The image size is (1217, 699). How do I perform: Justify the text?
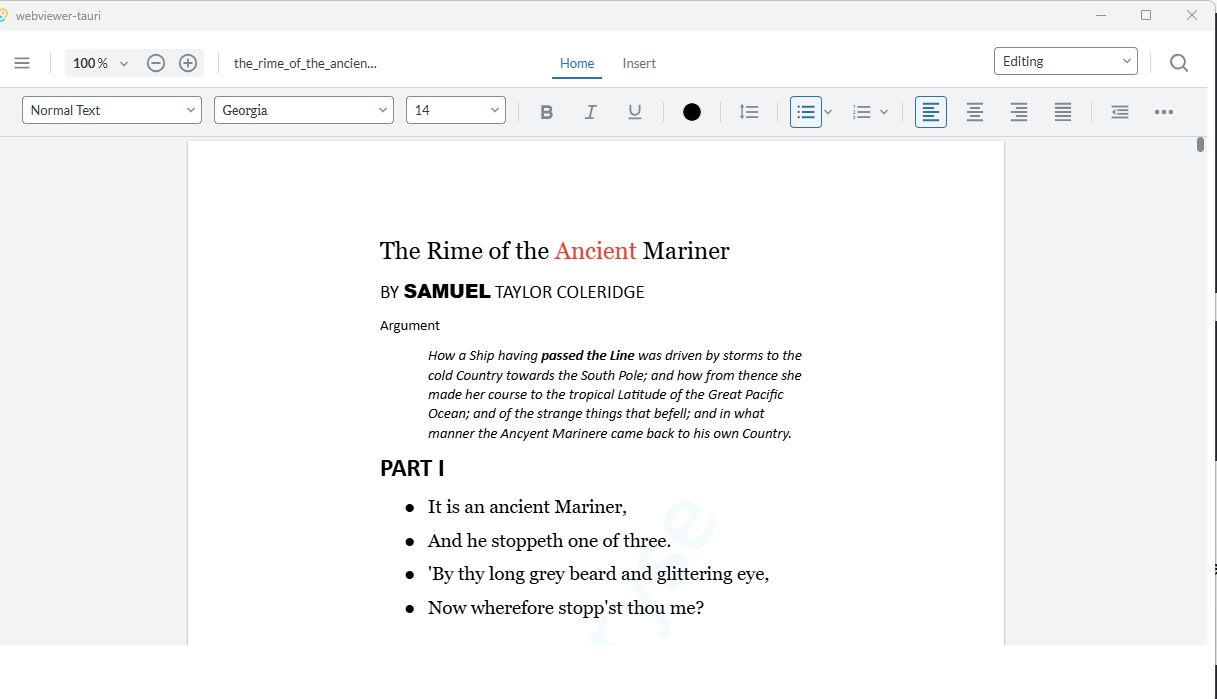point(1063,112)
